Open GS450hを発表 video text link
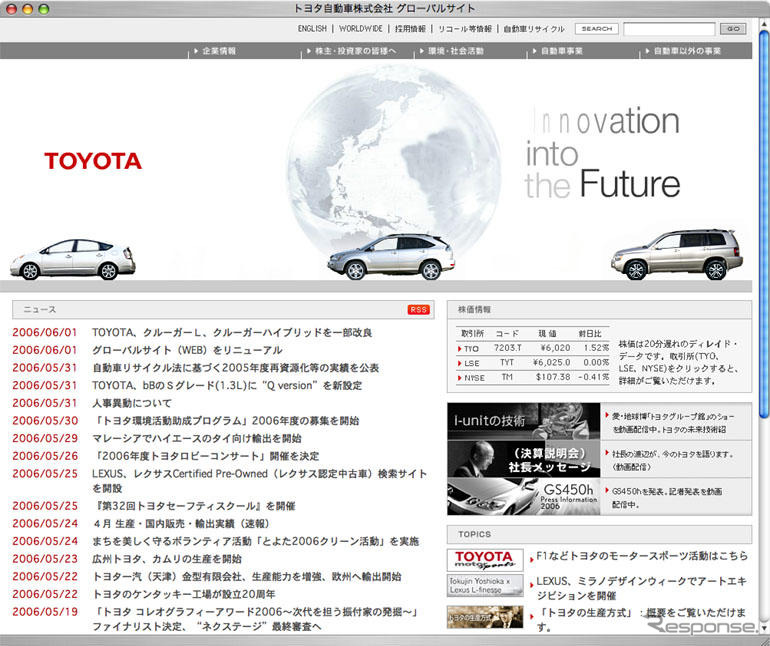Image resolution: width=770 pixels, height=646 pixels. (667, 498)
